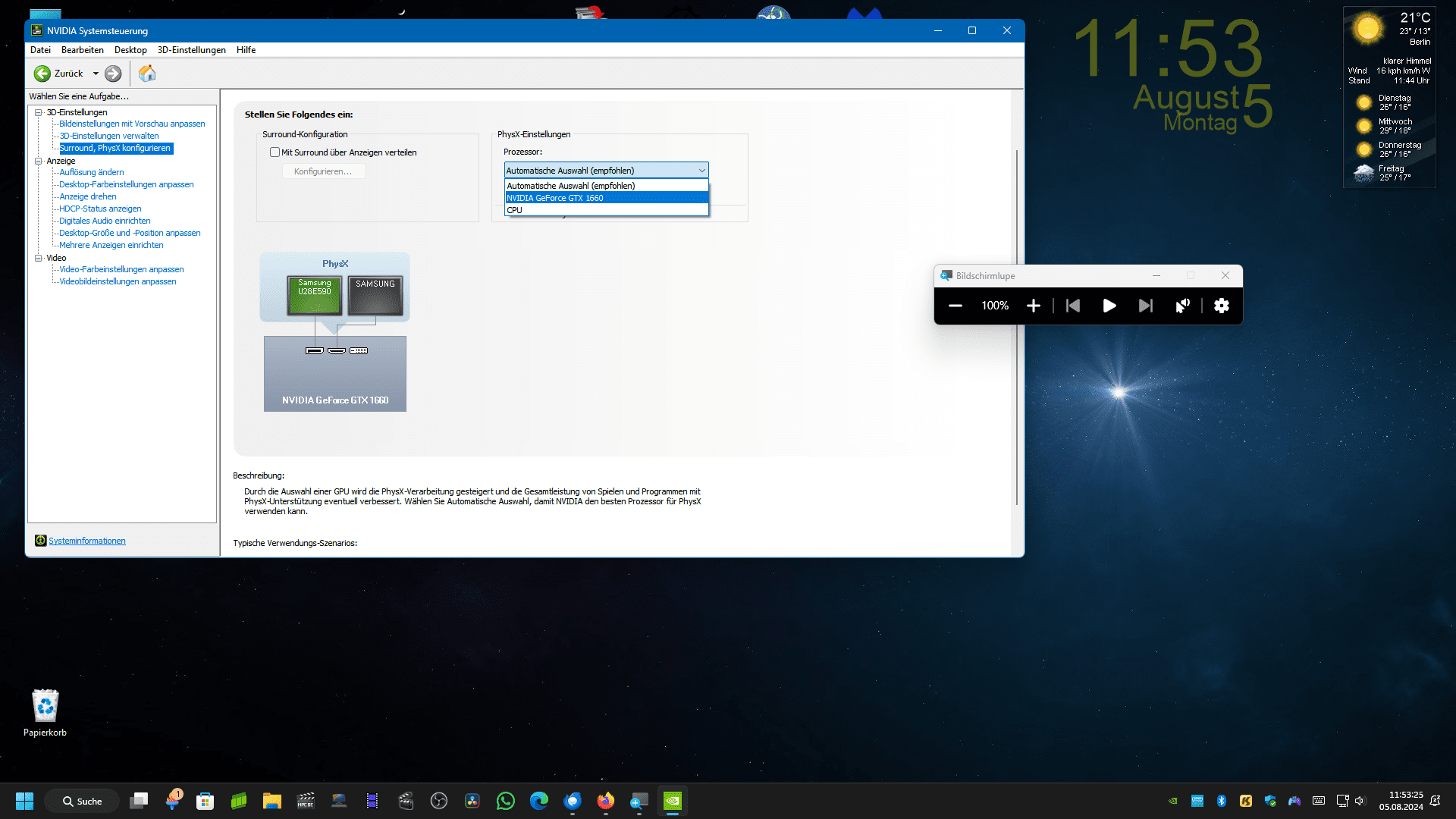Open Microsoft Store from taskbar
The image size is (1456, 819).
[205, 801]
